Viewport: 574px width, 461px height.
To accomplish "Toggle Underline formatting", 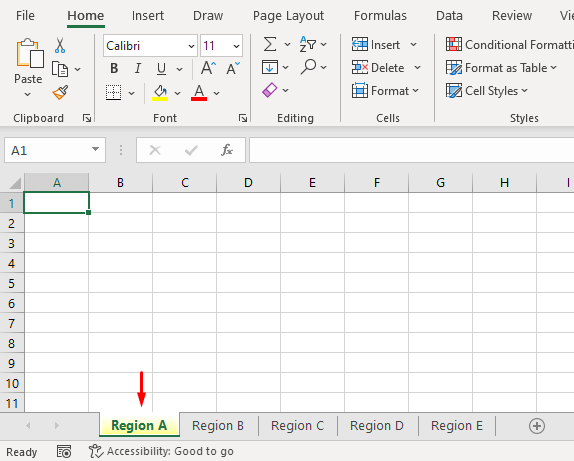I will click(x=161, y=68).
